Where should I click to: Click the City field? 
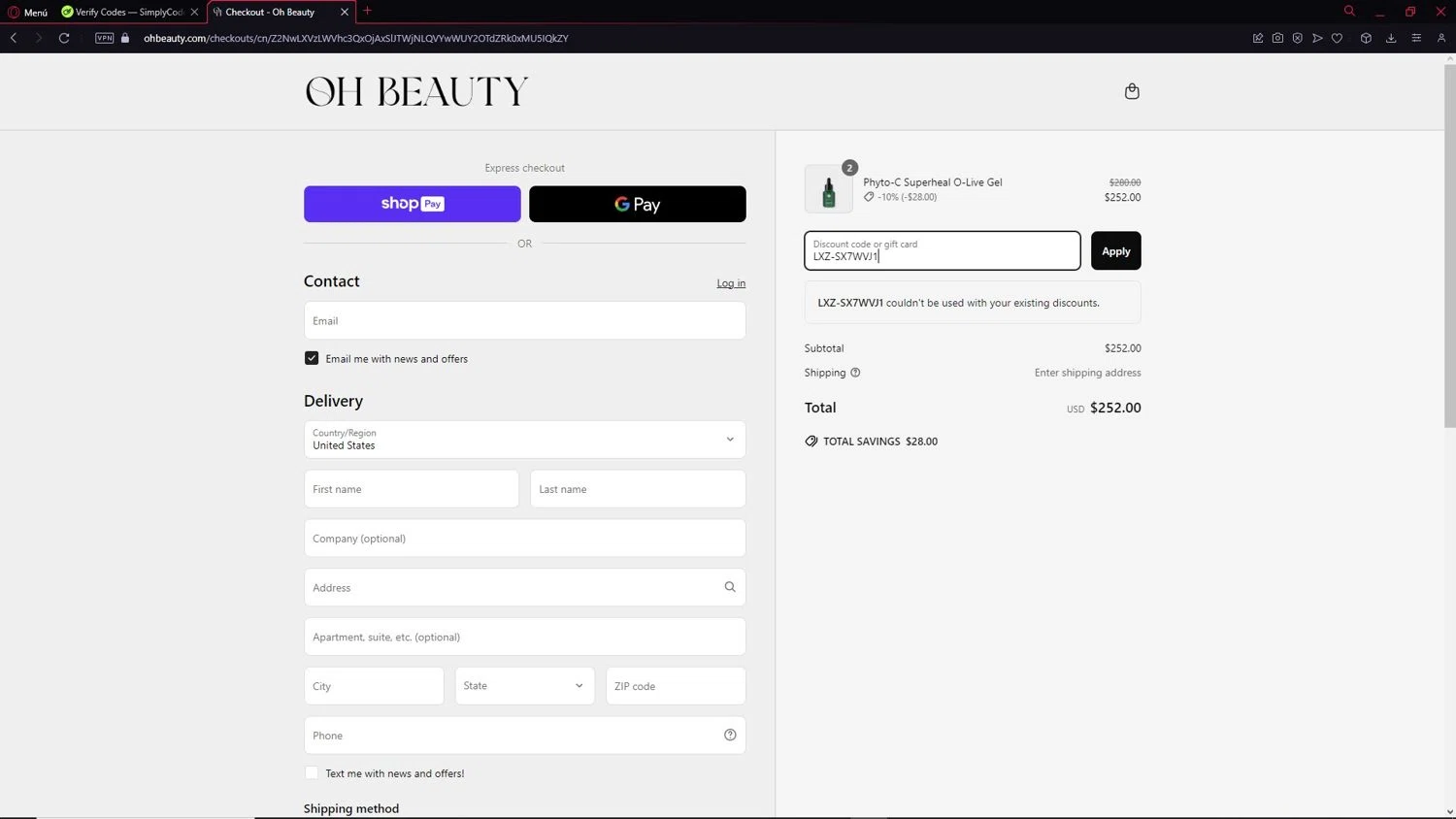[x=374, y=686]
